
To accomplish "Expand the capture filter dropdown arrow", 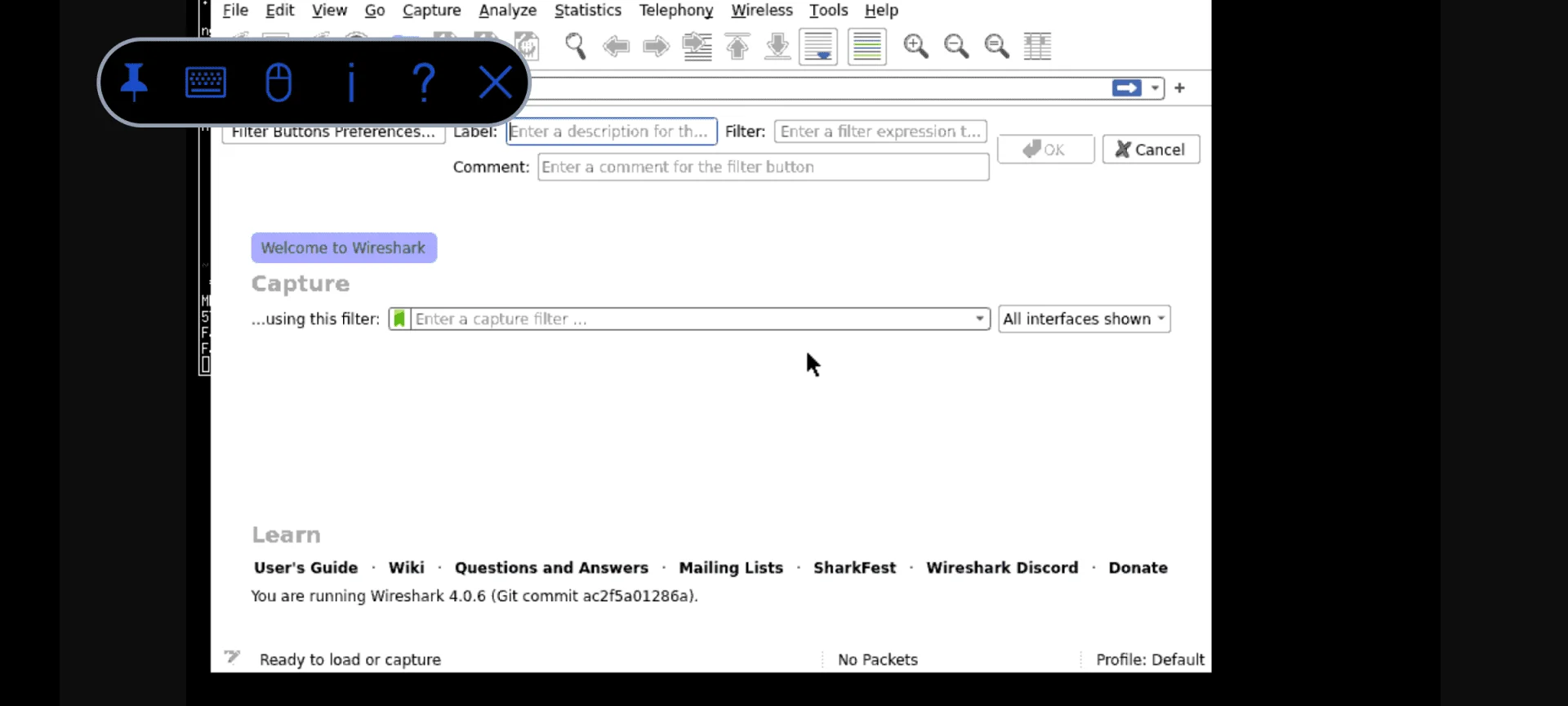I will click(980, 319).
